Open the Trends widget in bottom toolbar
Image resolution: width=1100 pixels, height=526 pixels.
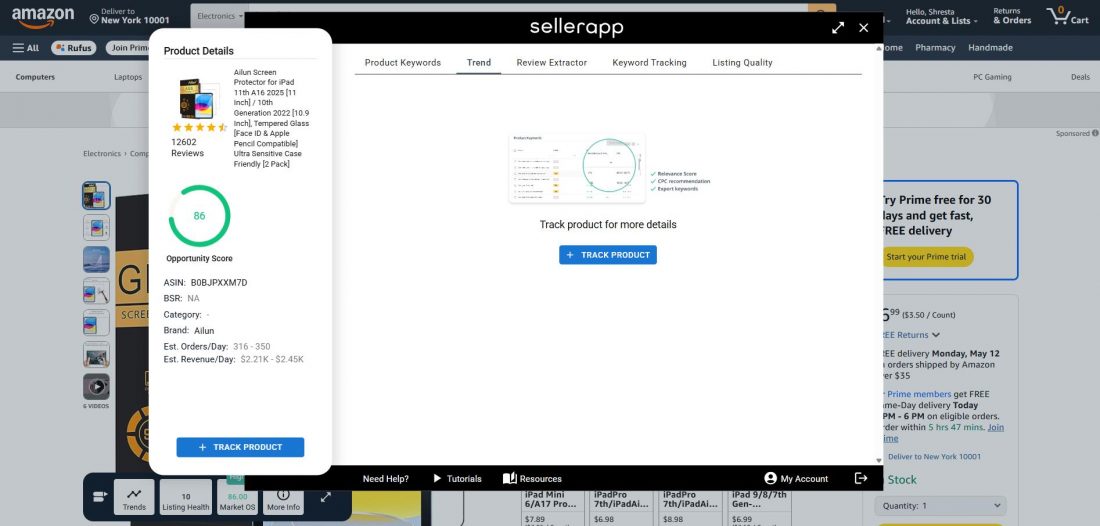pos(134,497)
